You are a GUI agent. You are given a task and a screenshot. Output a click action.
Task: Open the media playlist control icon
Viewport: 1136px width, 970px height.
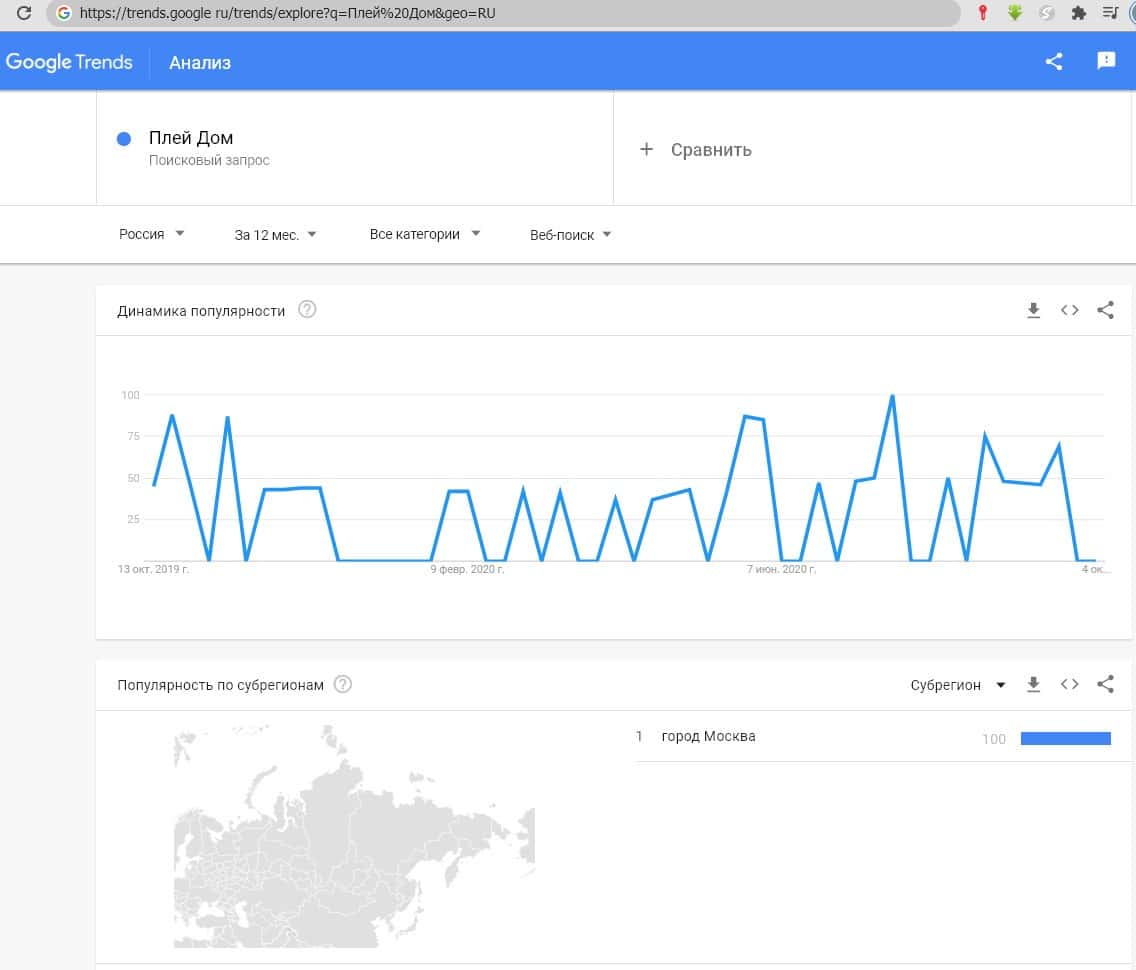click(1110, 13)
